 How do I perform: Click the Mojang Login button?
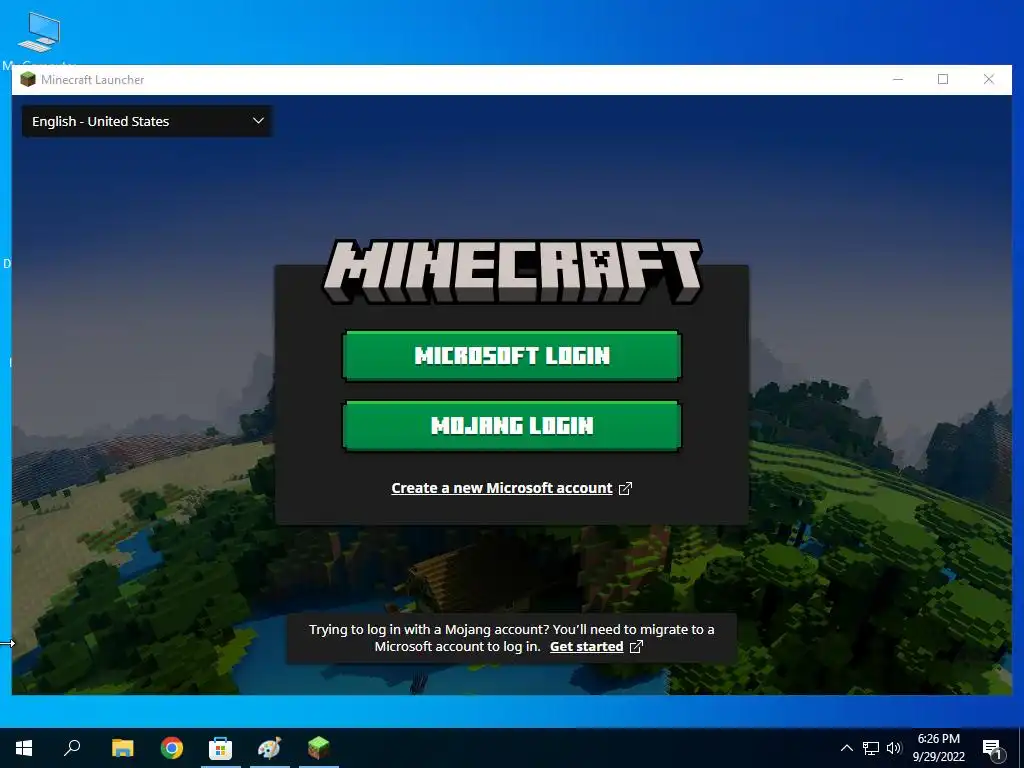tap(511, 426)
